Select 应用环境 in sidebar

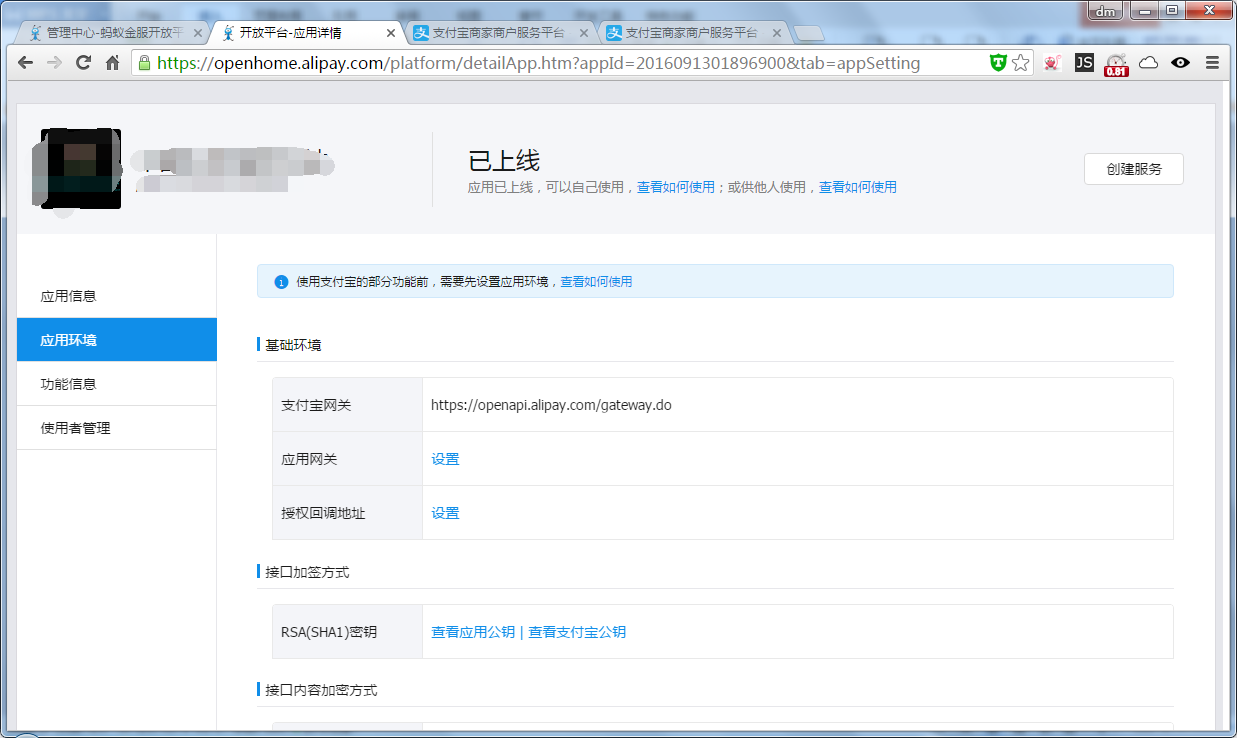coord(117,340)
